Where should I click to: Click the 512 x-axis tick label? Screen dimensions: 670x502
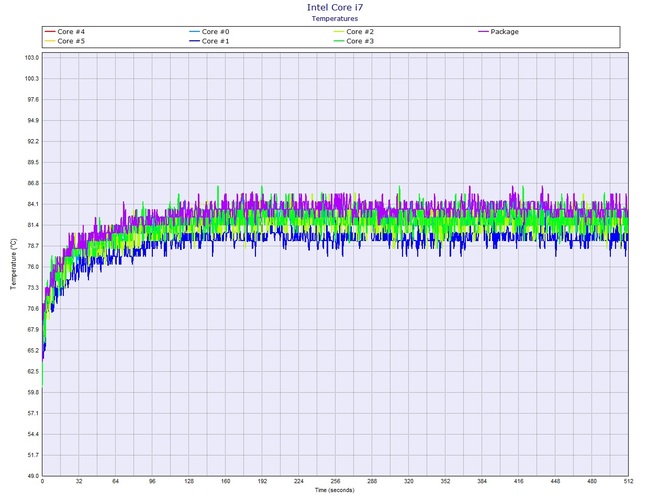point(628,481)
